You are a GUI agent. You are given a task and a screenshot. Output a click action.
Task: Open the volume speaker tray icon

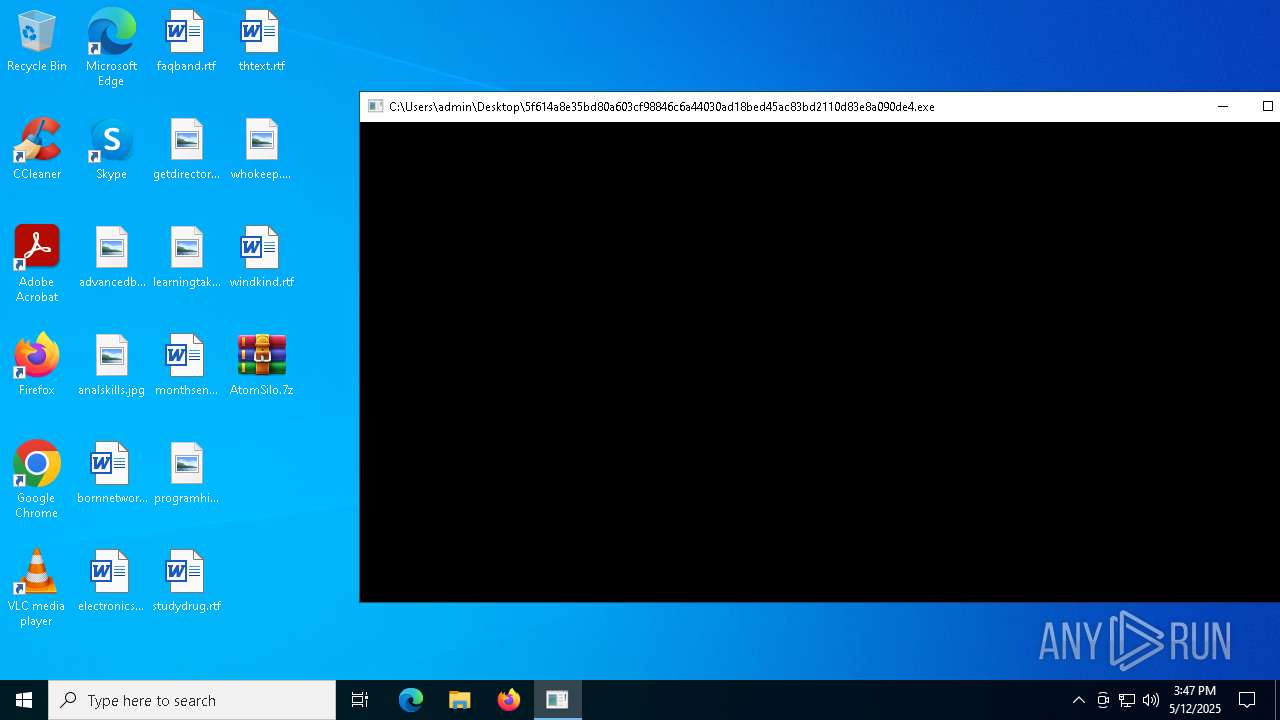point(1151,700)
